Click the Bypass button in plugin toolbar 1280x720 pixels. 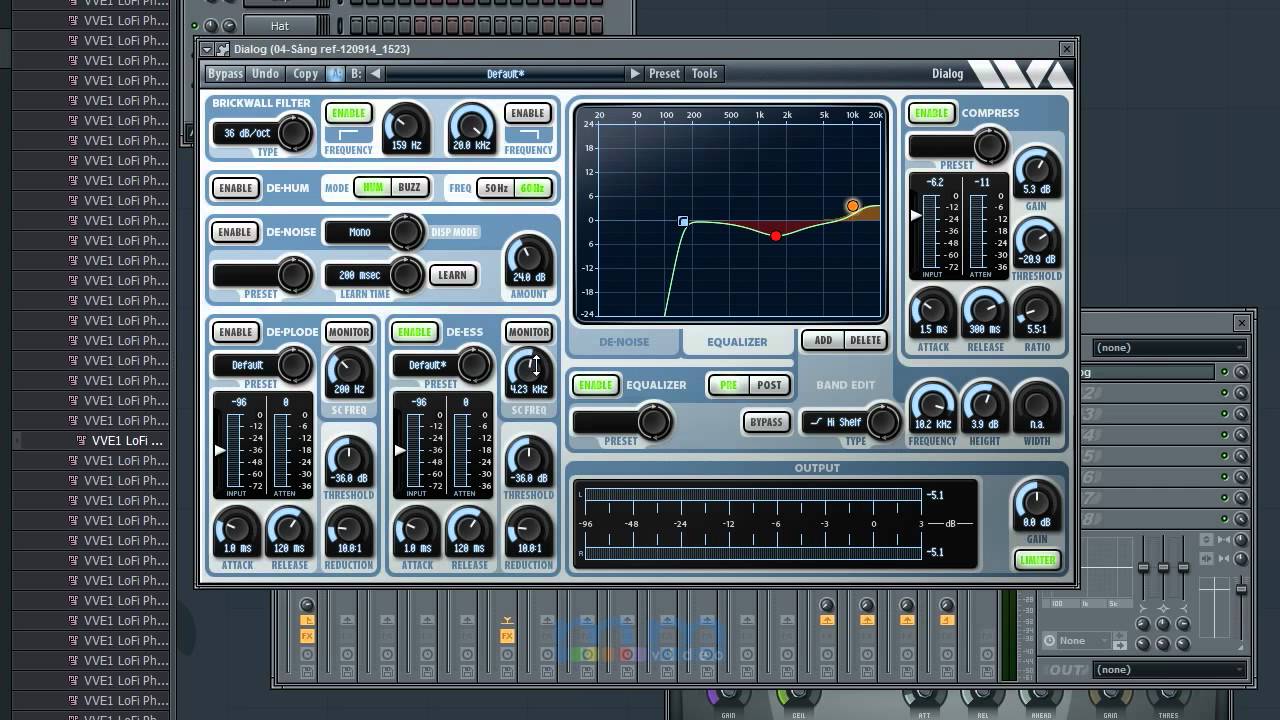(x=225, y=74)
